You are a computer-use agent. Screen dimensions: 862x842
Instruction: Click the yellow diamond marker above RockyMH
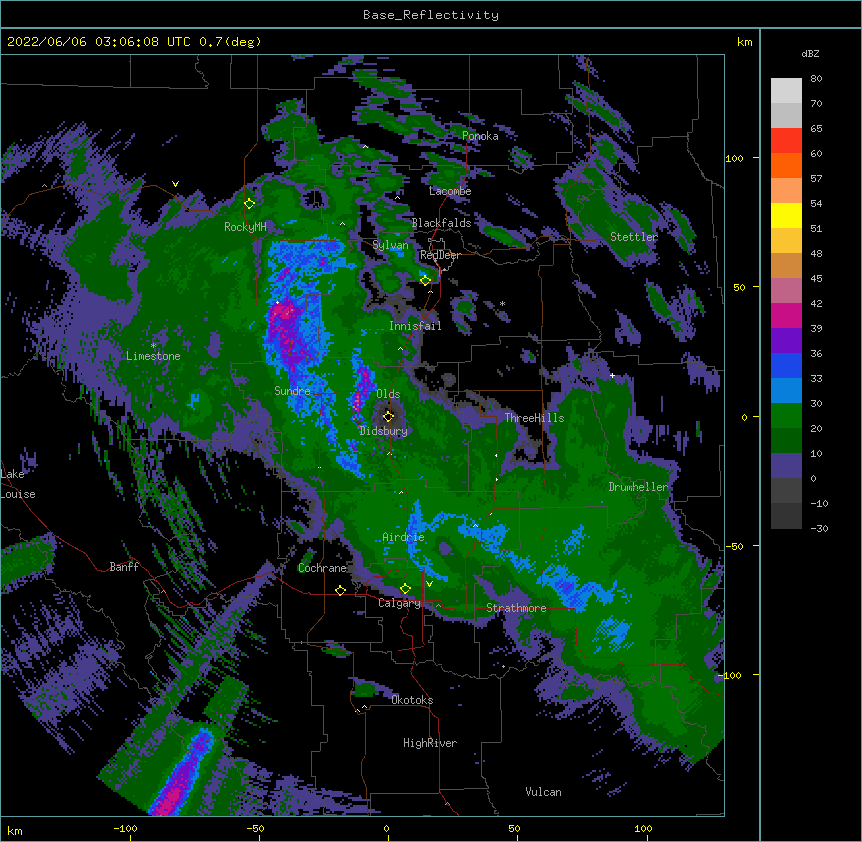(250, 204)
